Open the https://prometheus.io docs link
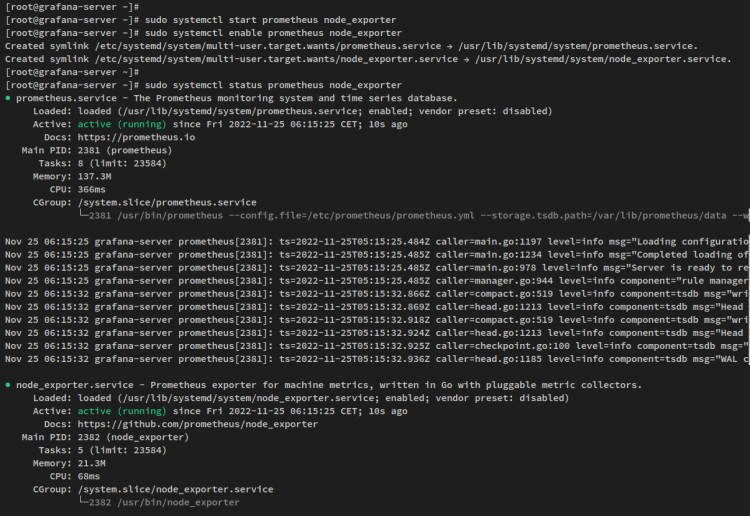This screenshot has width=750, height=516. click(x=136, y=137)
